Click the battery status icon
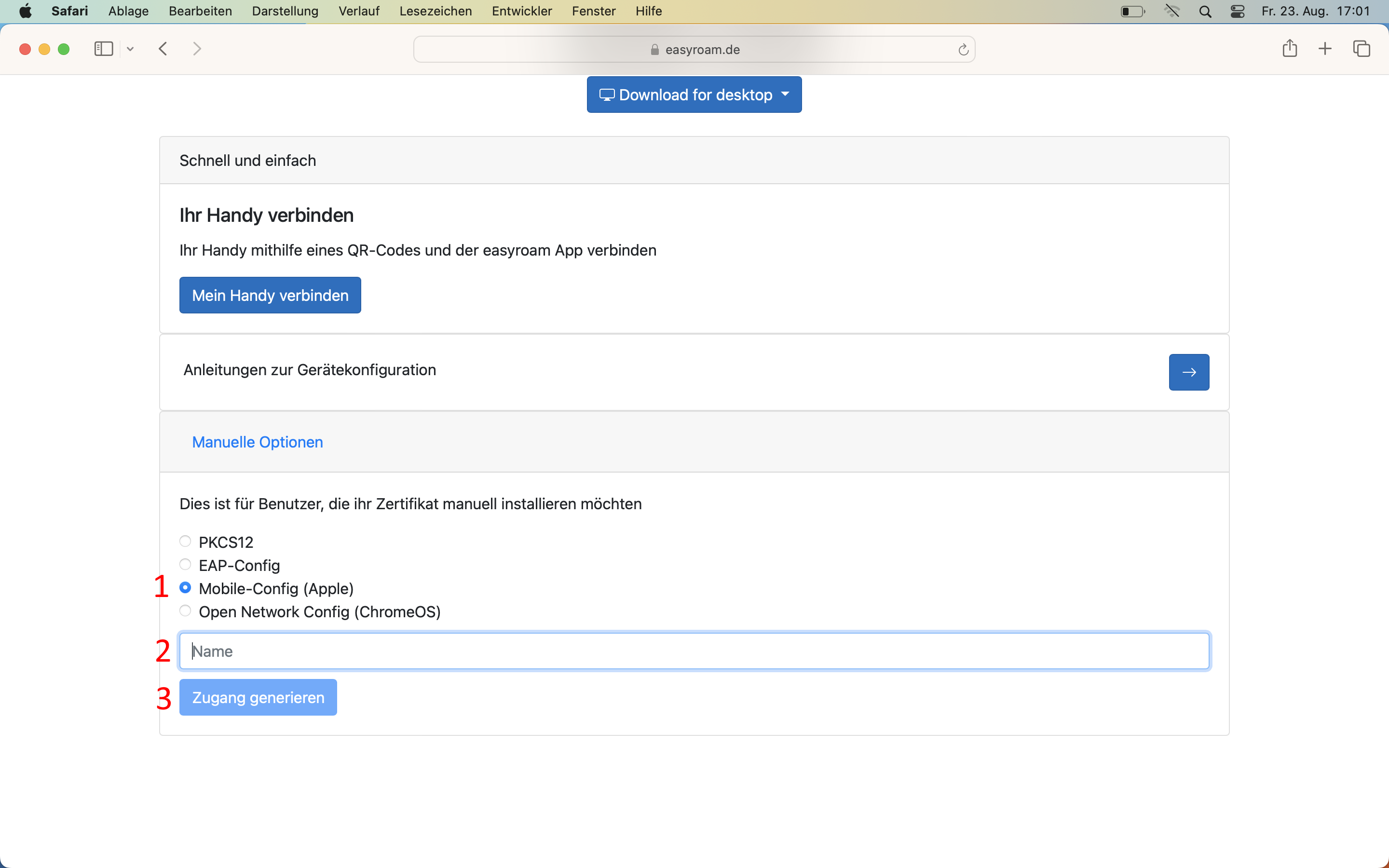Viewport: 1389px width, 868px height. pos(1132,12)
